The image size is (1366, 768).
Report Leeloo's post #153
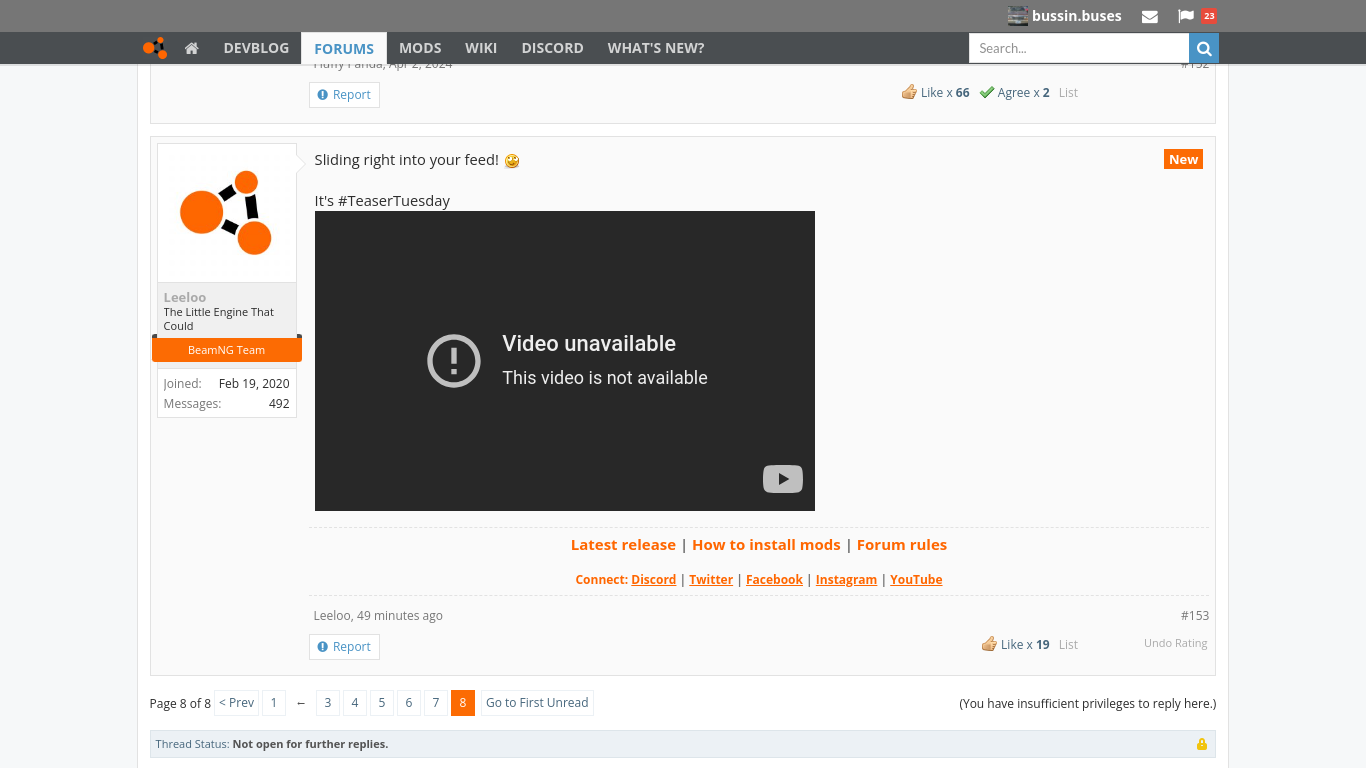pyautogui.click(x=344, y=647)
